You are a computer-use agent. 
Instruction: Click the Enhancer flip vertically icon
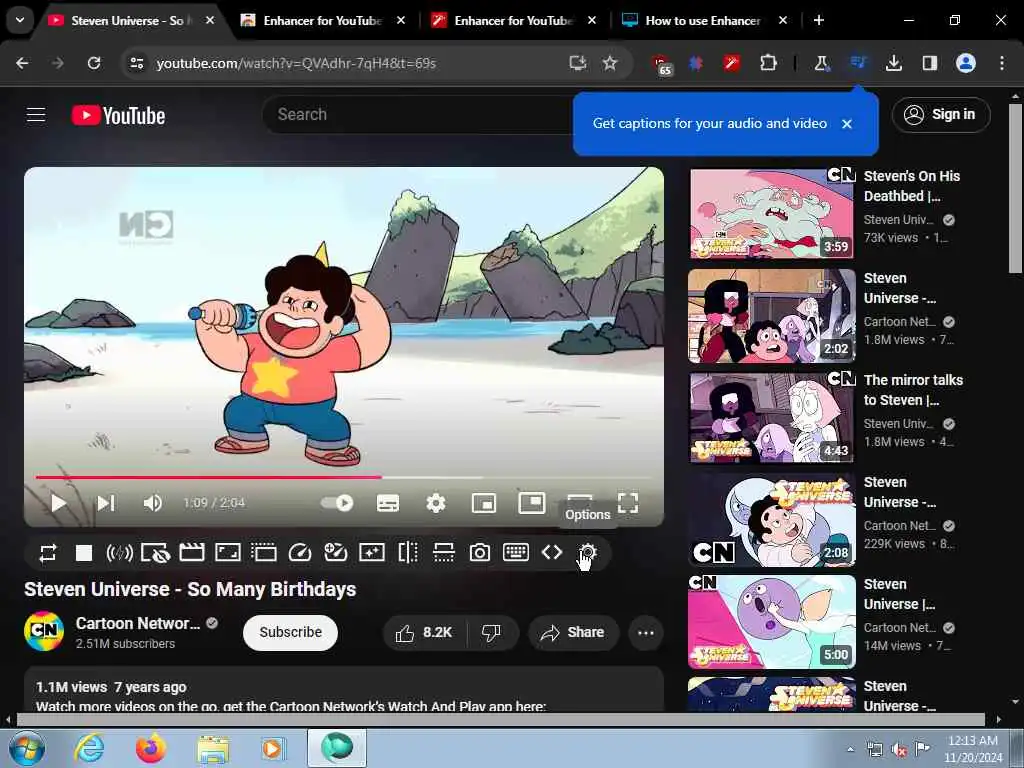(x=444, y=553)
